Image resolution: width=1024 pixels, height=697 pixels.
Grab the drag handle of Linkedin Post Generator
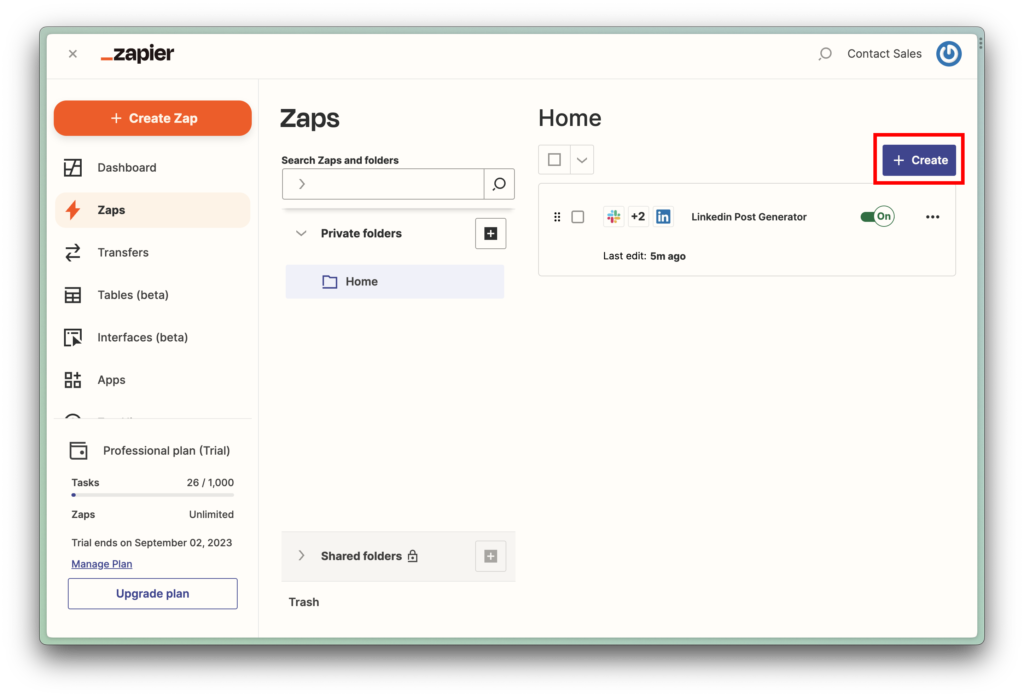557,217
